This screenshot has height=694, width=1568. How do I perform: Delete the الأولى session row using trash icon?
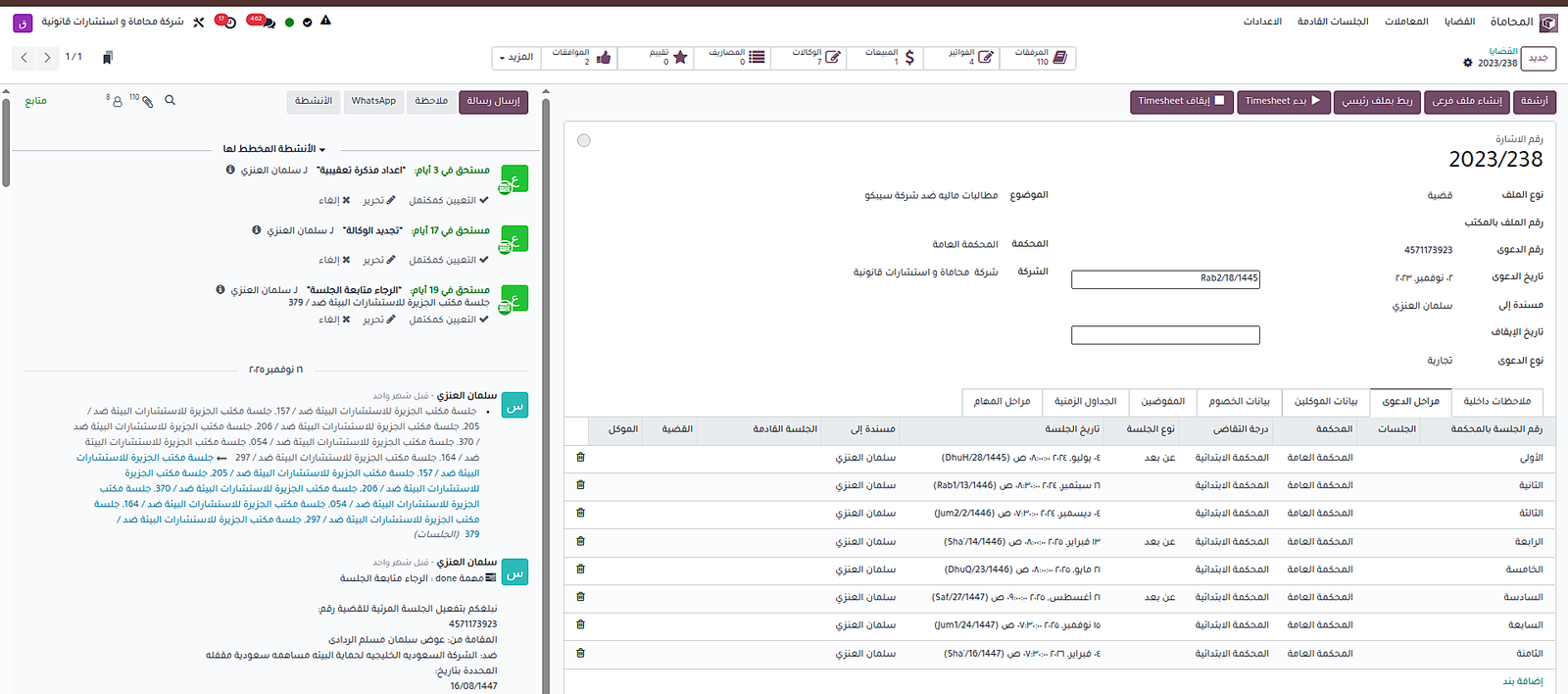580,458
